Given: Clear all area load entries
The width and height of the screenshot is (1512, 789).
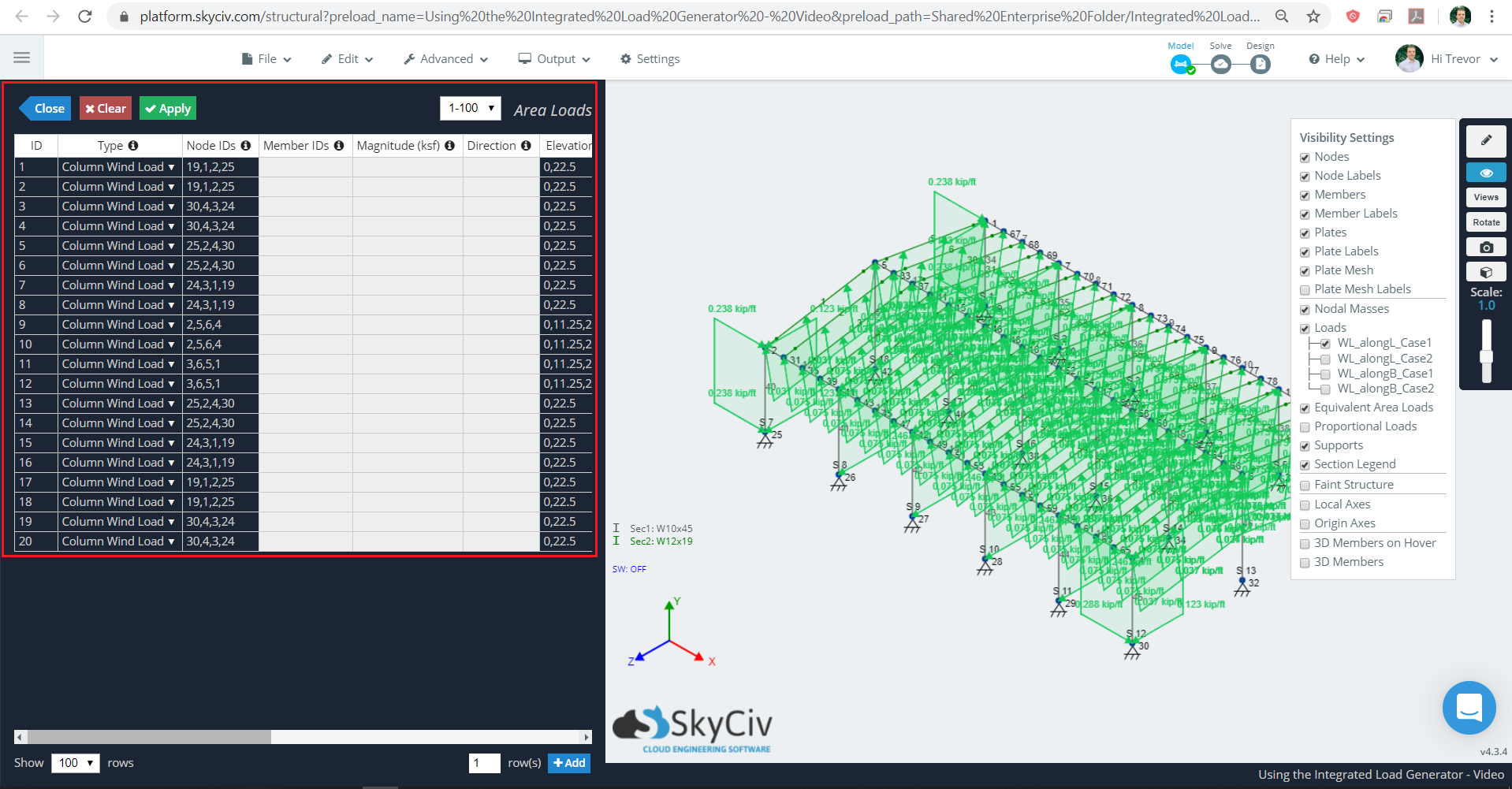Looking at the screenshot, I should (105, 108).
